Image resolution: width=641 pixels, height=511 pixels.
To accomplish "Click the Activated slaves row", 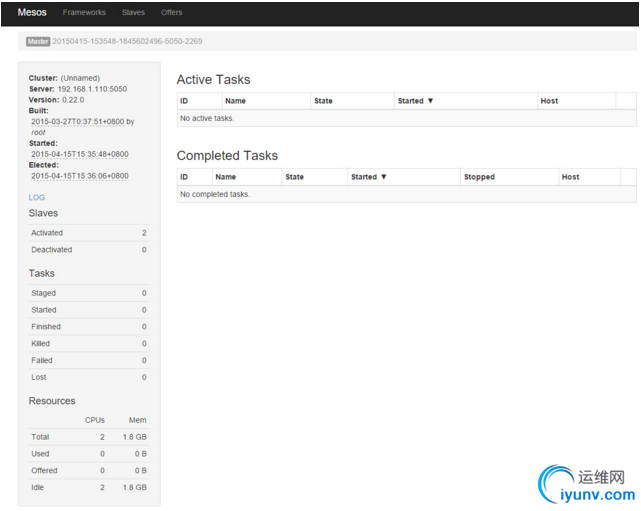I will [89, 233].
